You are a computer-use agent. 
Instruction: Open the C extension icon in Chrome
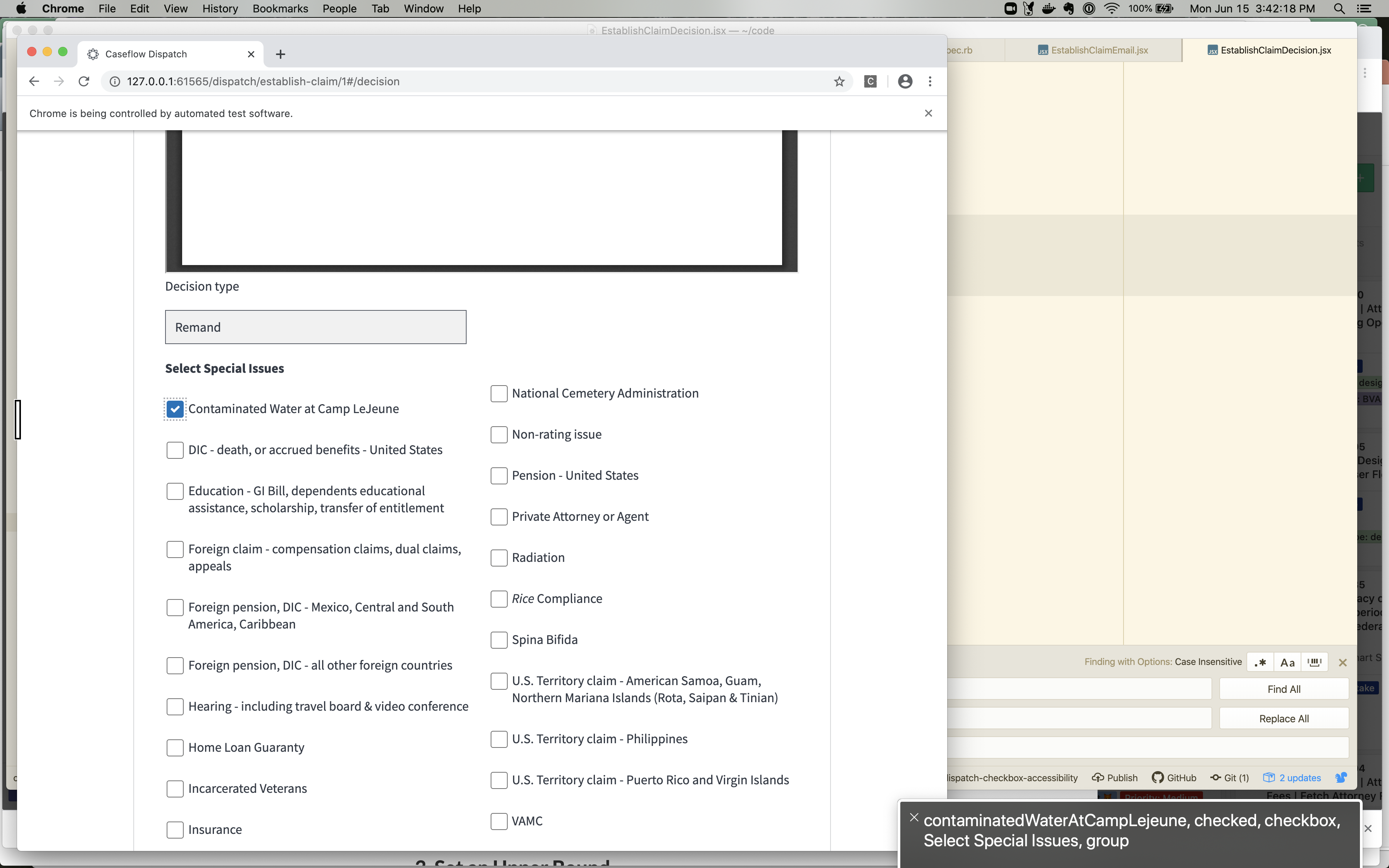pyautogui.click(x=870, y=81)
